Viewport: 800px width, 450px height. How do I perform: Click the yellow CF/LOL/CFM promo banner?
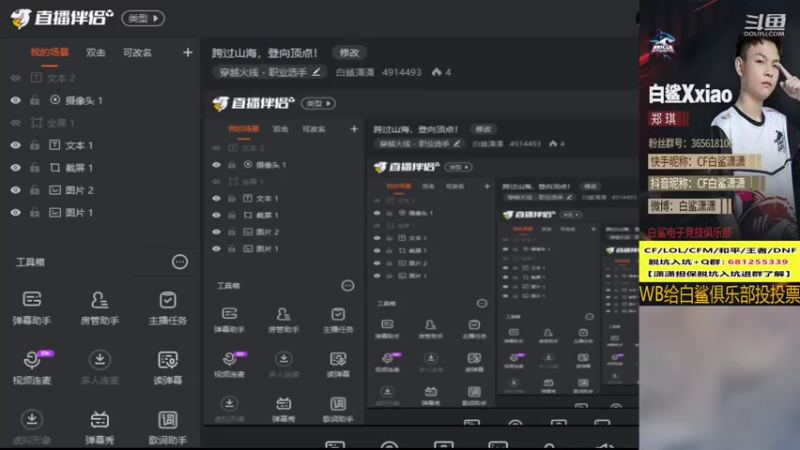719,262
